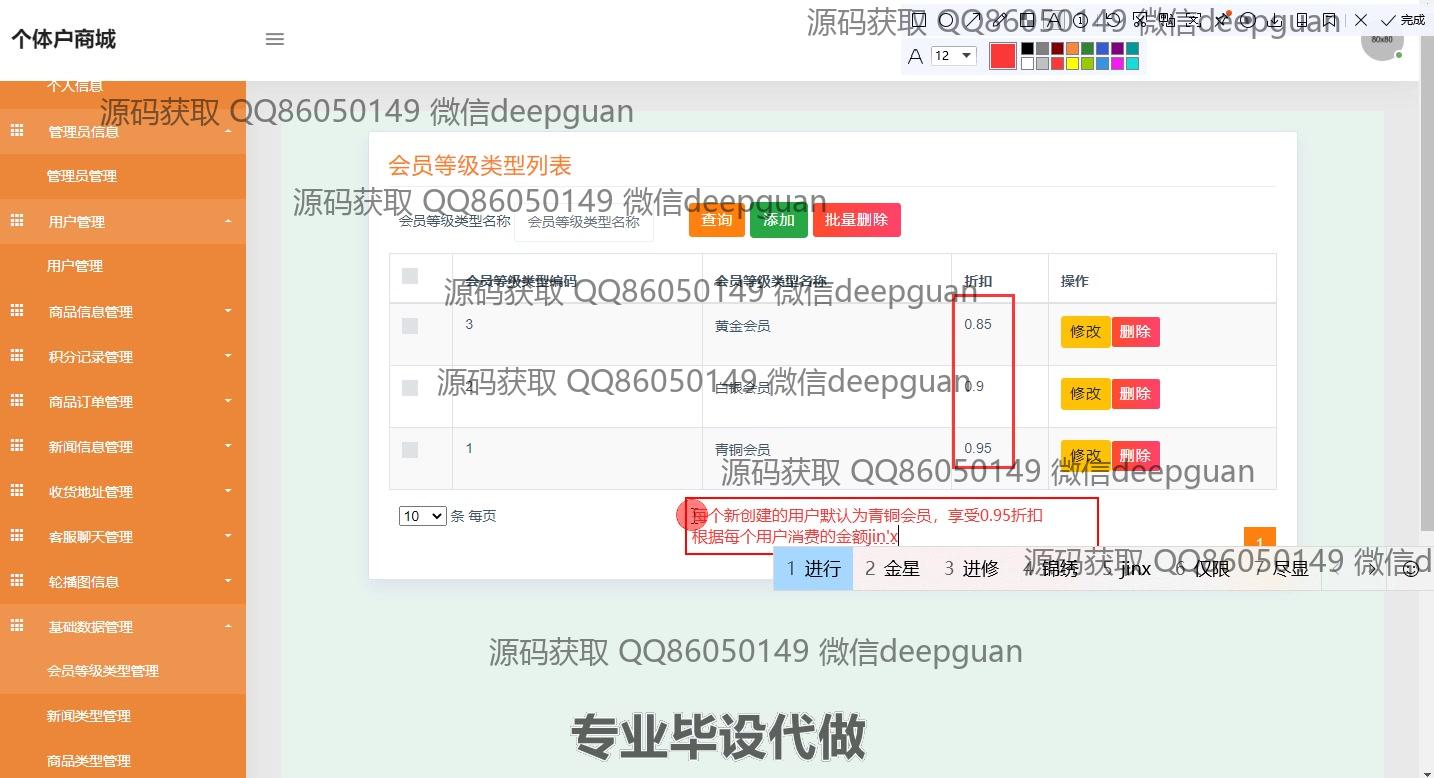Pick the magenta color swatch
This screenshot has width=1434, height=778.
tap(1117, 63)
